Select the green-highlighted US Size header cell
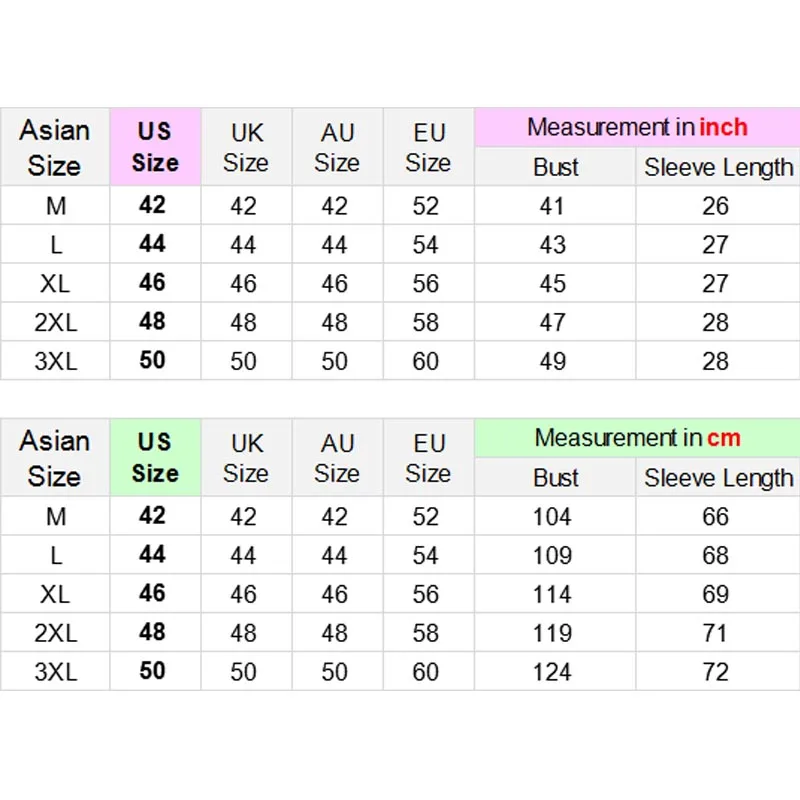This screenshot has height=800, width=800. 155,457
